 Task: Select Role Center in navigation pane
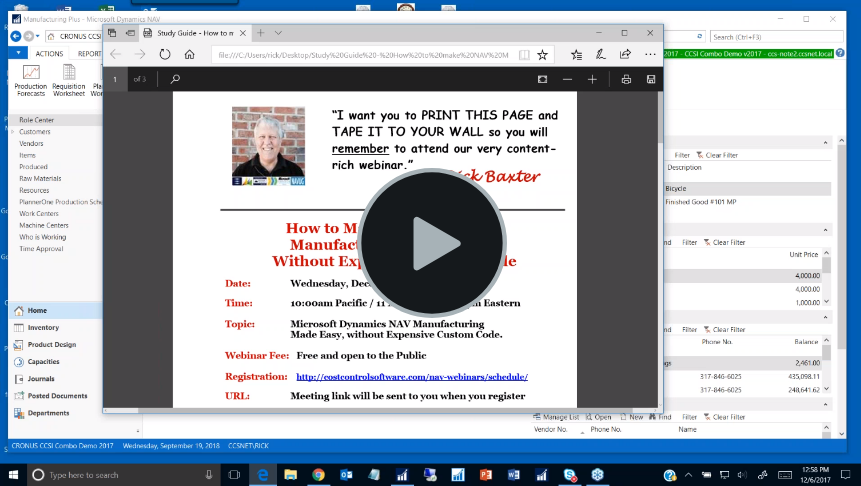(36, 120)
